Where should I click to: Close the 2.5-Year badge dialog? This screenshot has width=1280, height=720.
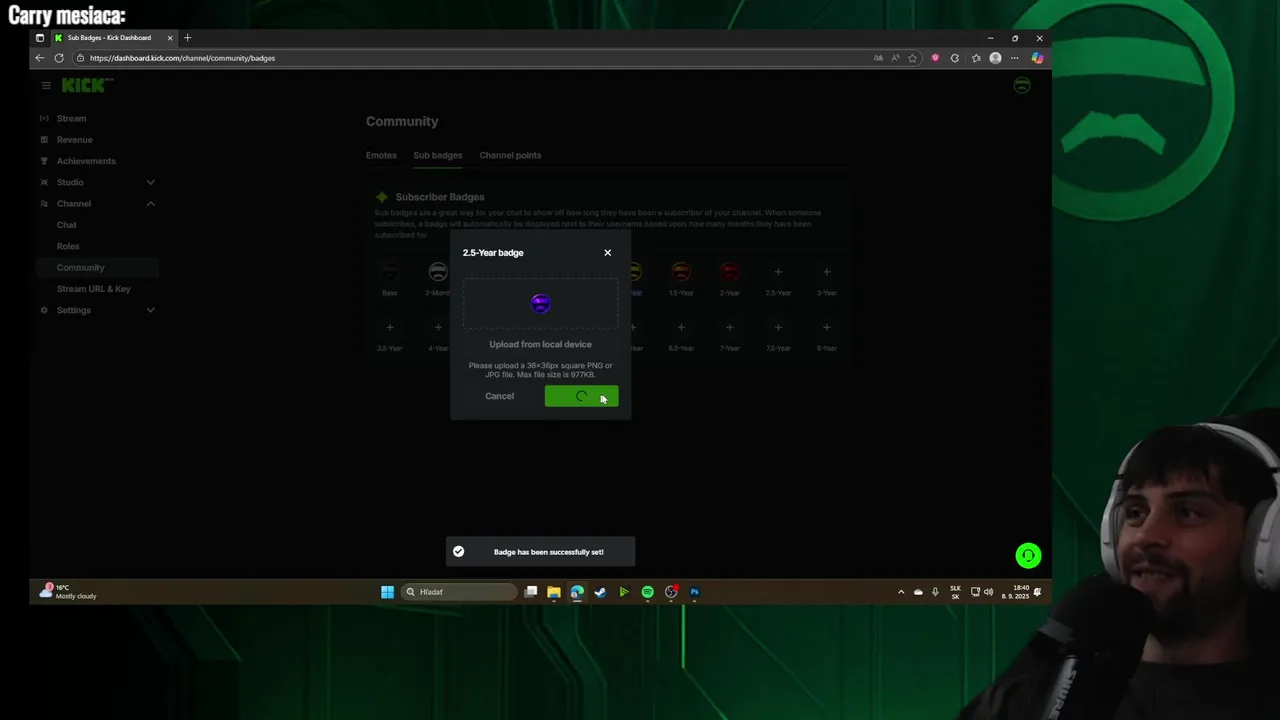point(607,252)
